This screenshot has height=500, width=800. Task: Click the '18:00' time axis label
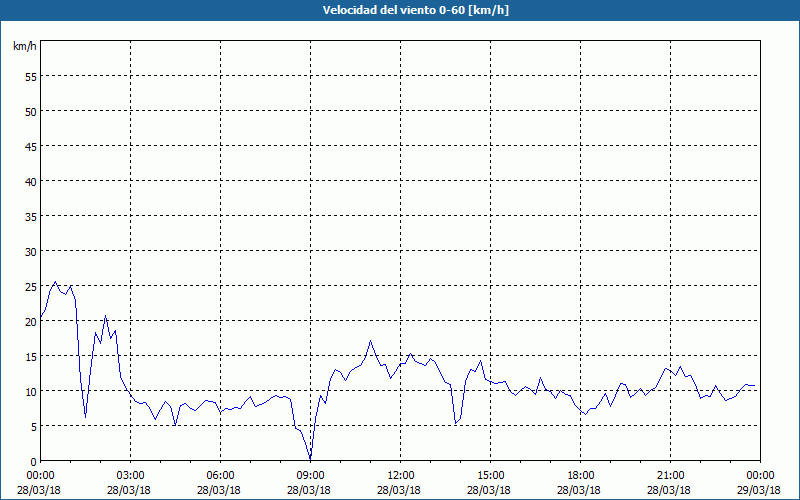(x=581, y=476)
